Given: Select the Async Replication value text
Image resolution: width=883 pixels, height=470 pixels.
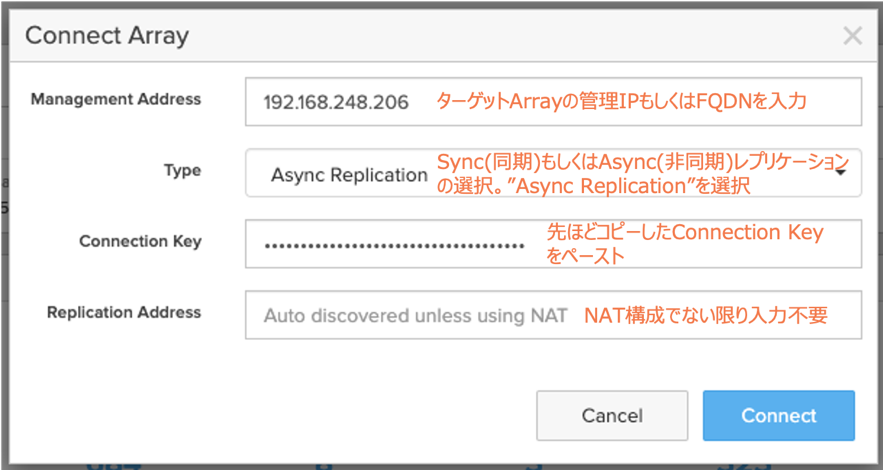Looking at the screenshot, I should (x=349, y=175).
